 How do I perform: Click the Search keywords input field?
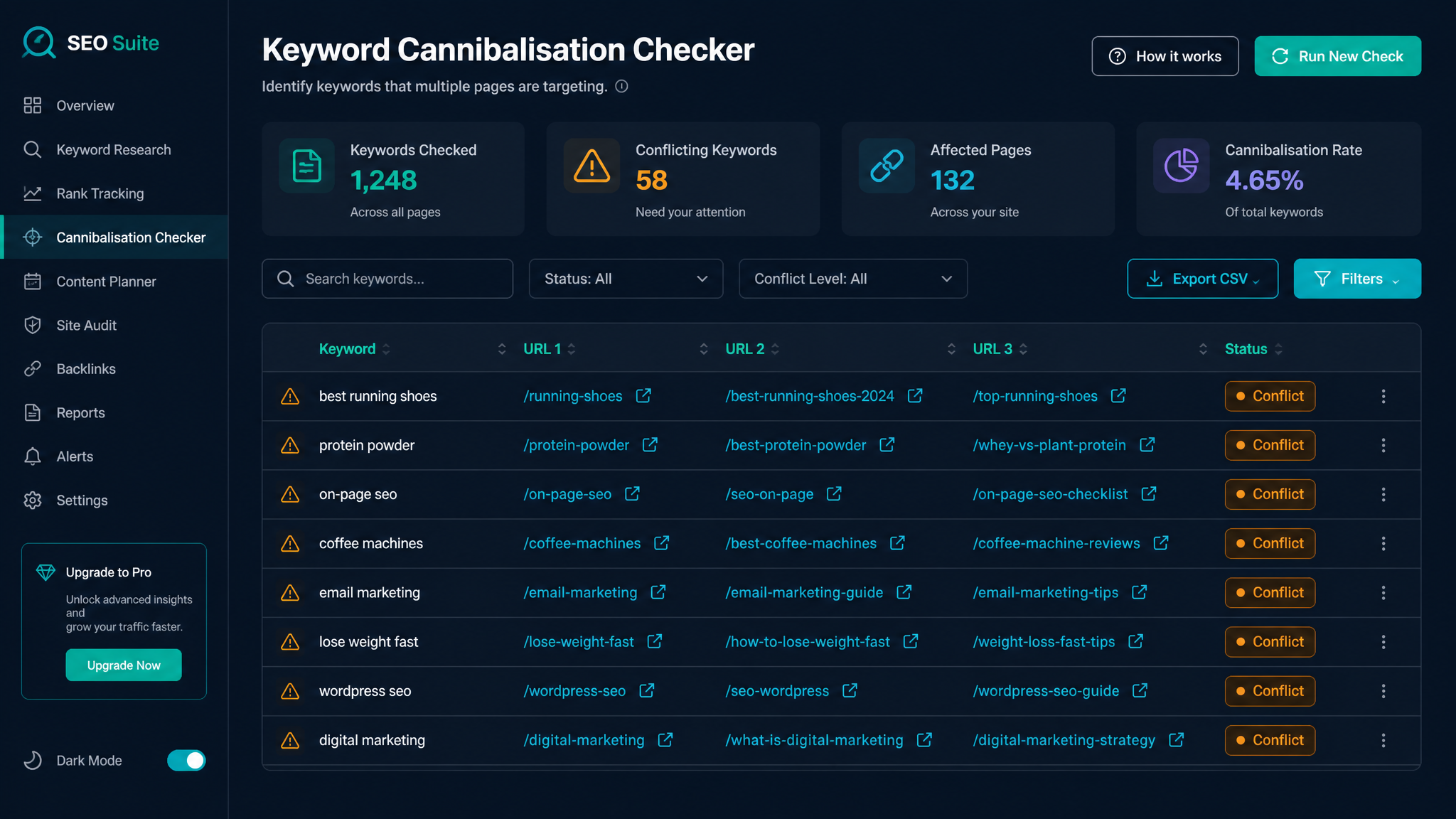(x=387, y=279)
